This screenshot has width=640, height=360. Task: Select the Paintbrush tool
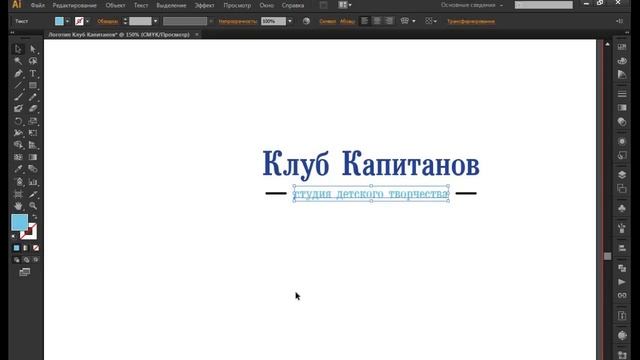[18, 97]
